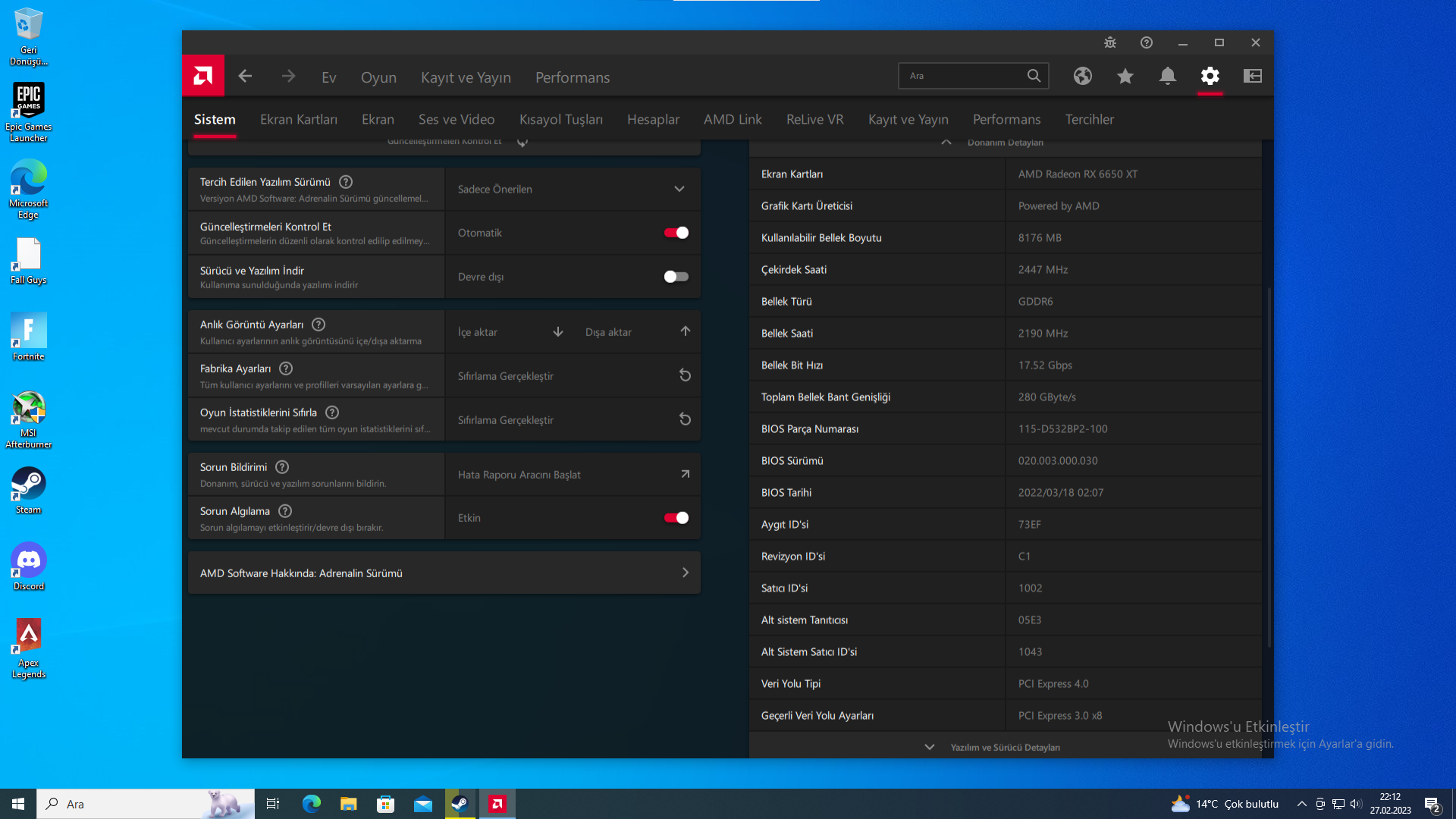Turn off Sorun Algılama toggle
1456x819 pixels.
[676, 518]
